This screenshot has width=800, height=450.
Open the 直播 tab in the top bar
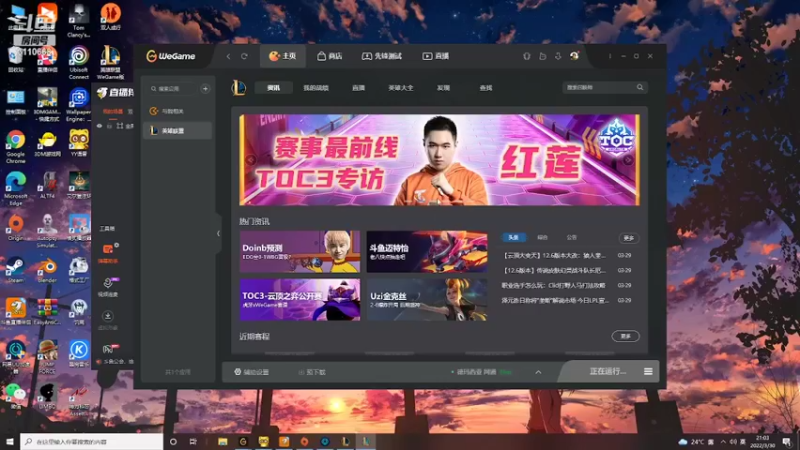[x=436, y=56]
